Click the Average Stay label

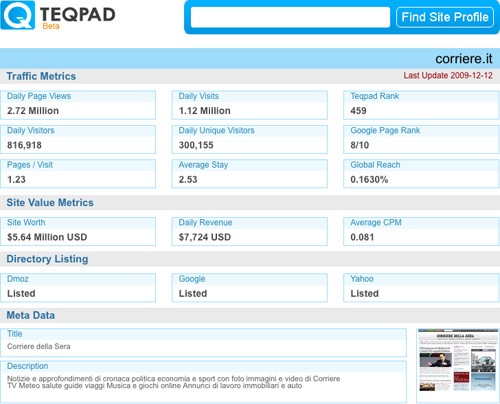coord(203,165)
